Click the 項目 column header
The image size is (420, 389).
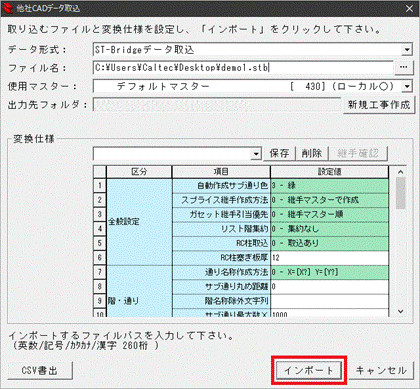221,172
